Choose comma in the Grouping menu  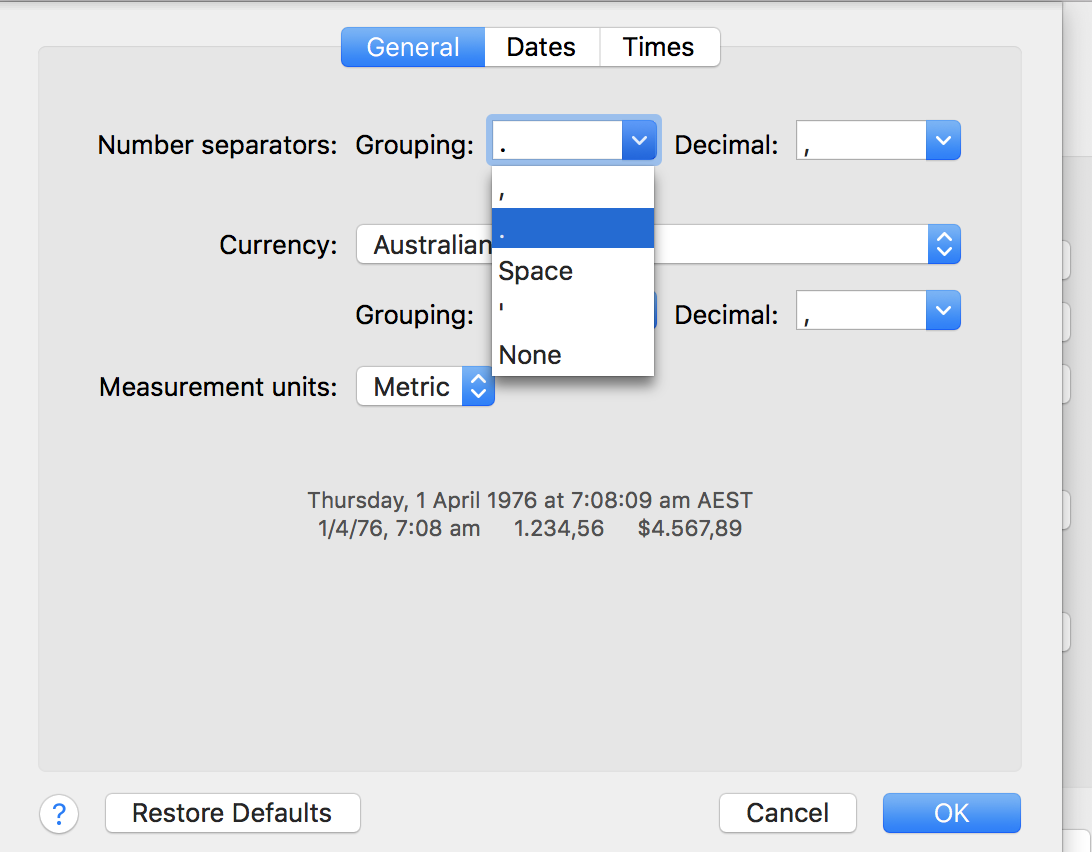(572, 188)
